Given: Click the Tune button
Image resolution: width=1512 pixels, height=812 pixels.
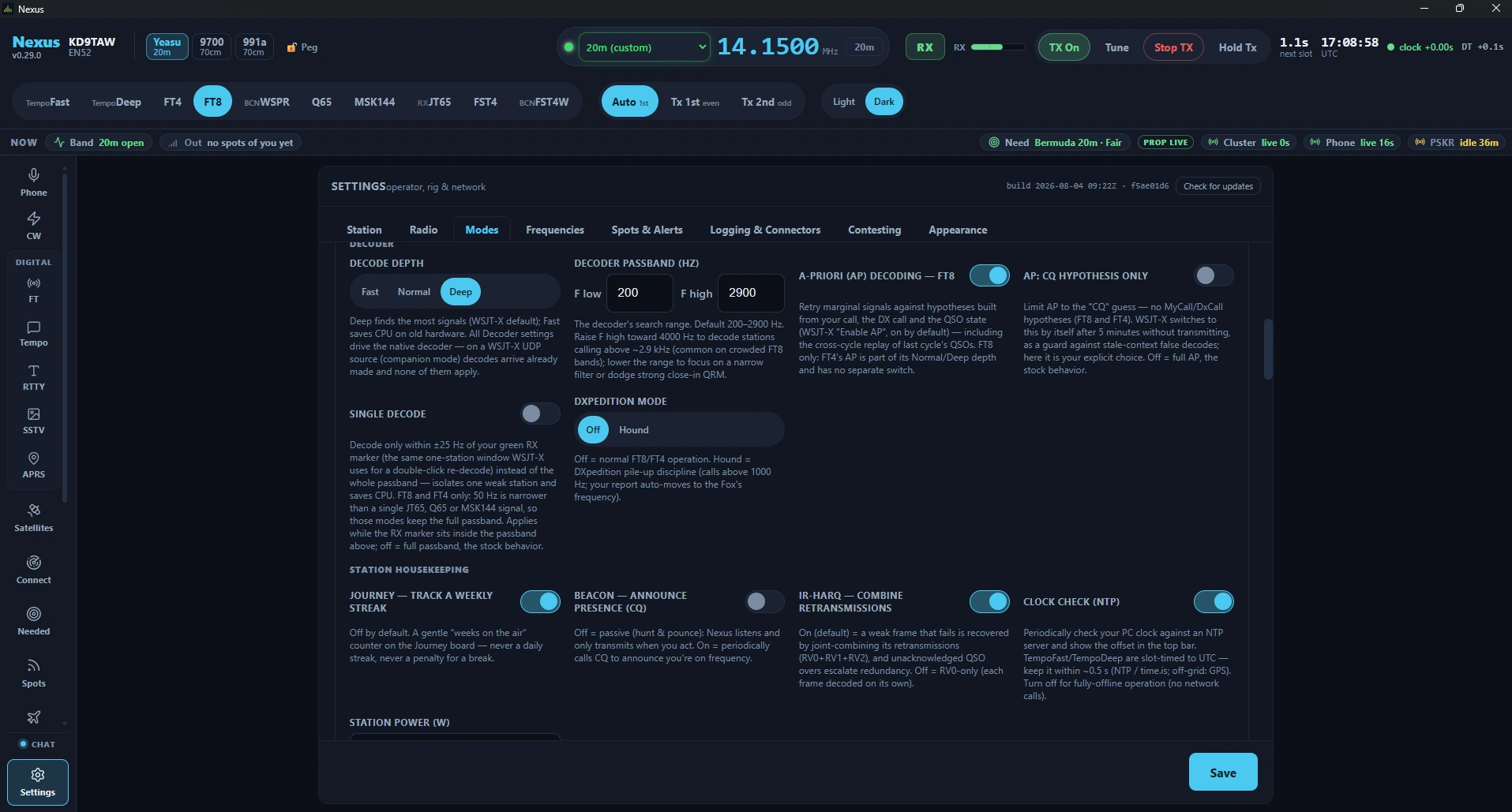Looking at the screenshot, I should click(1116, 47).
